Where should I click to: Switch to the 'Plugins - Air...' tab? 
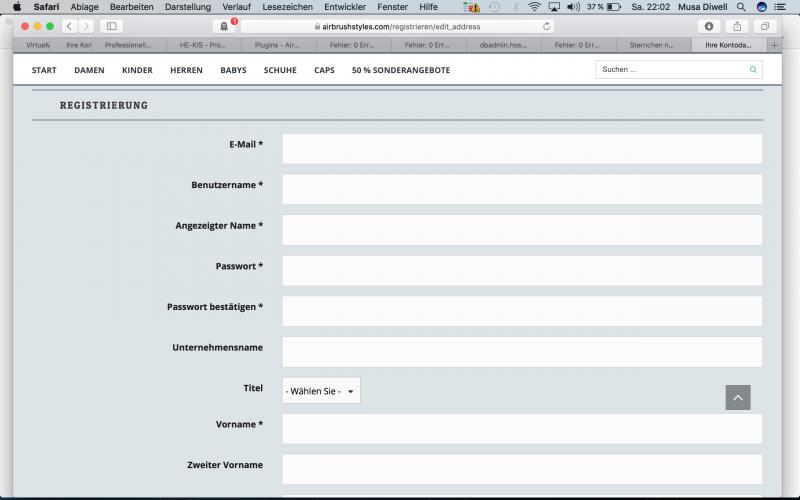tap(275, 45)
